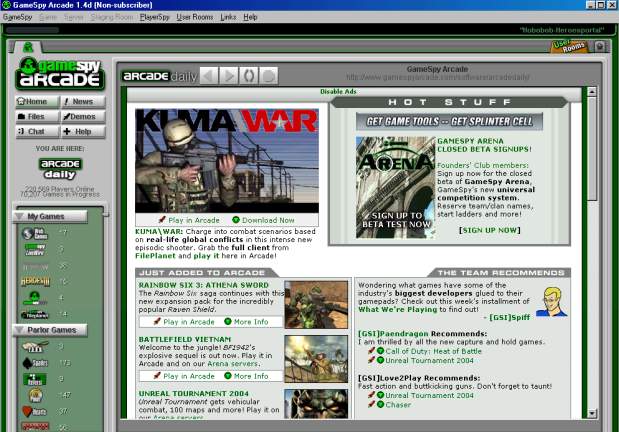619x432 pixels.
Task: Open the PlayerSpy menu
Action: 154,17
